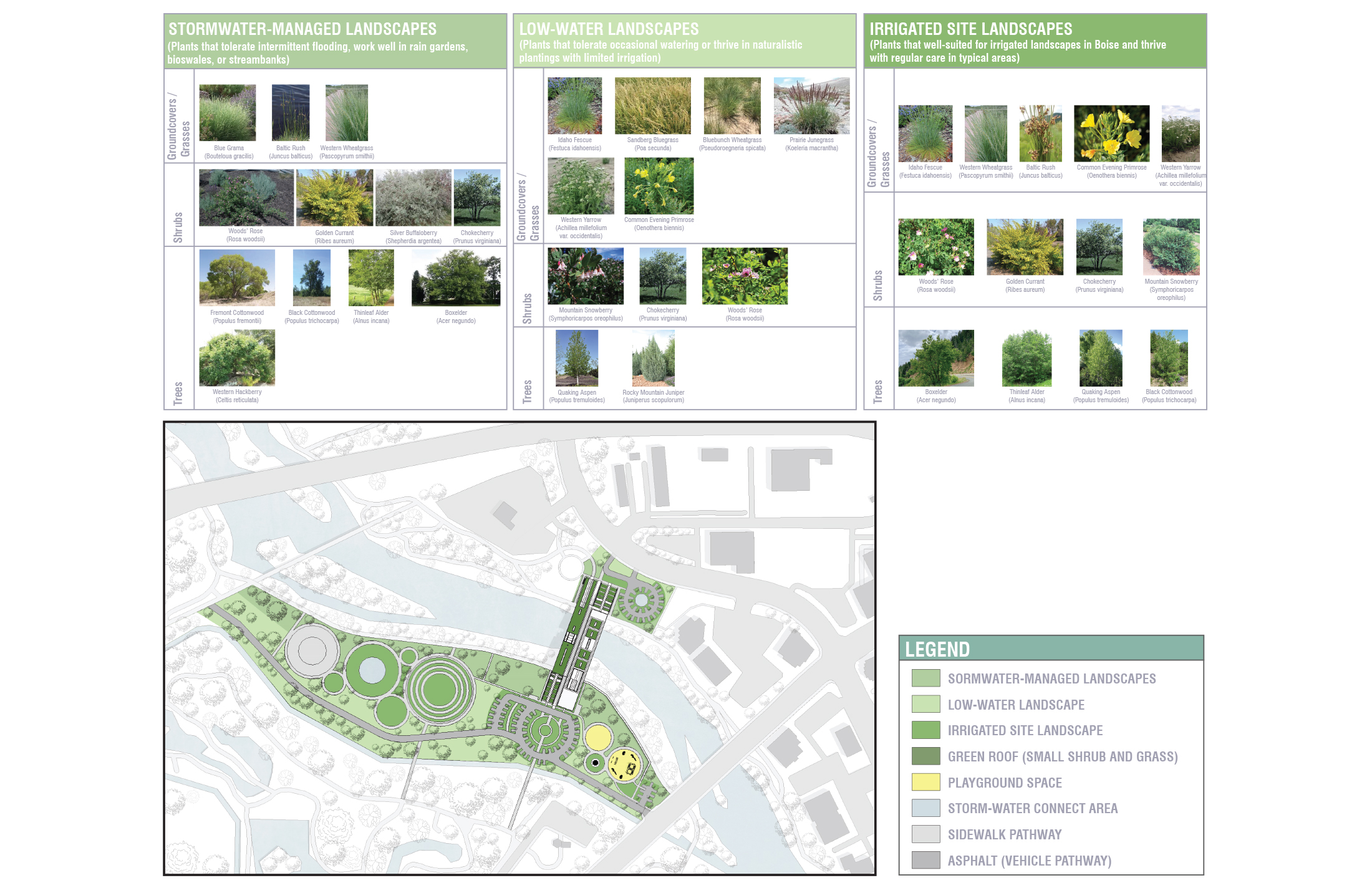Click the Storm-Water Connect Area swatch
The width and height of the screenshot is (1372, 888).
pos(925,808)
